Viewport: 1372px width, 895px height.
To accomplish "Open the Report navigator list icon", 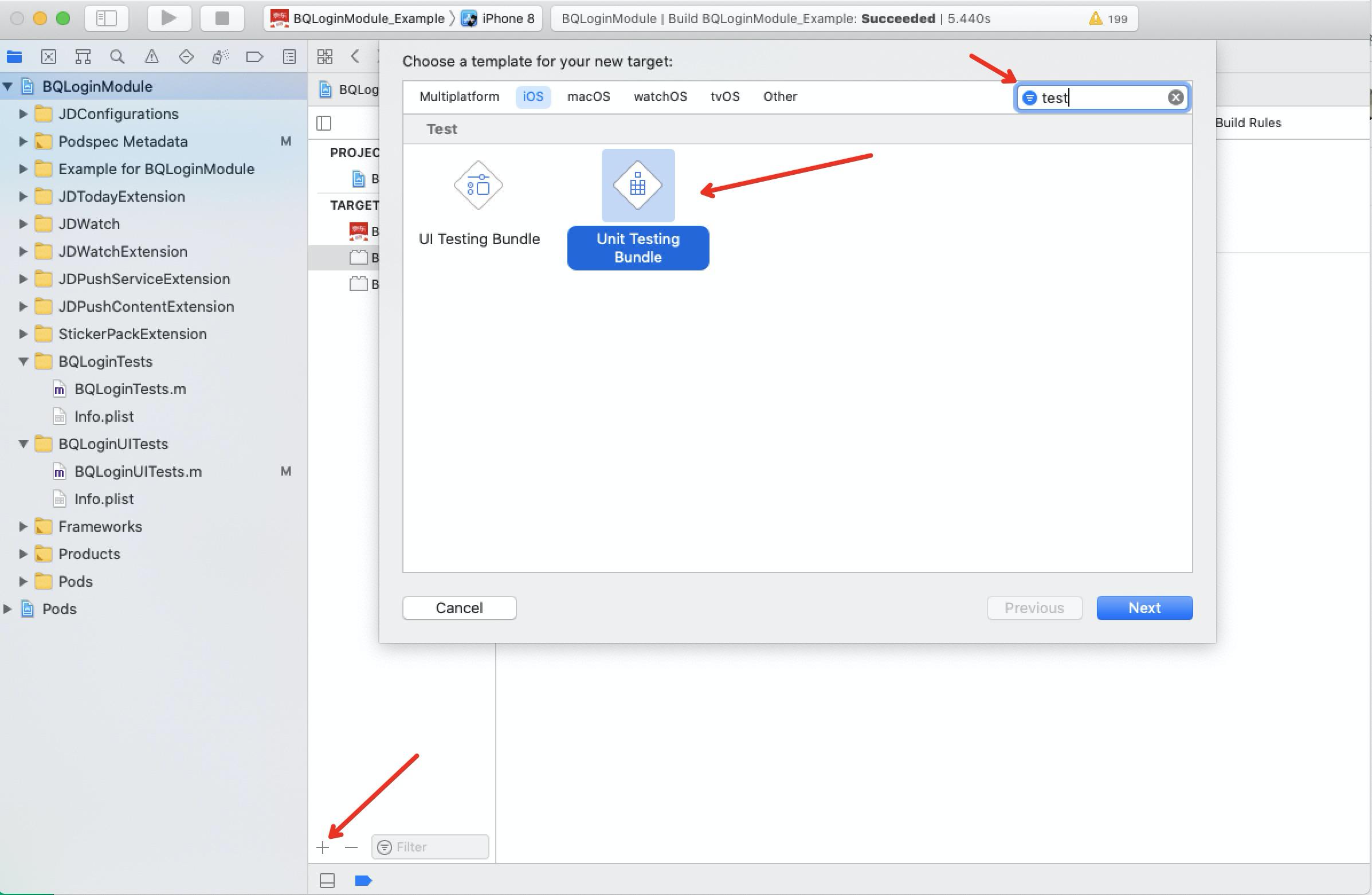I will pyautogui.click(x=289, y=57).
